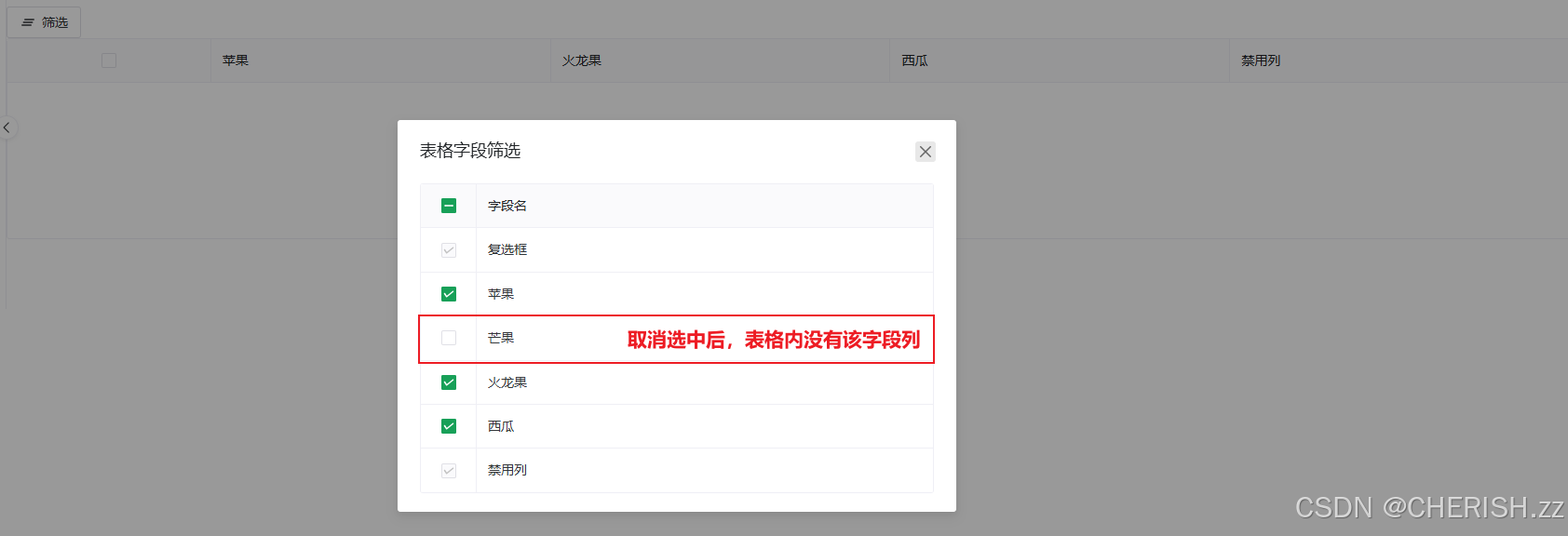Select the 火龙果 row label in dialog
This screenshot has height=536, width=1568.
tap(507, 382)
